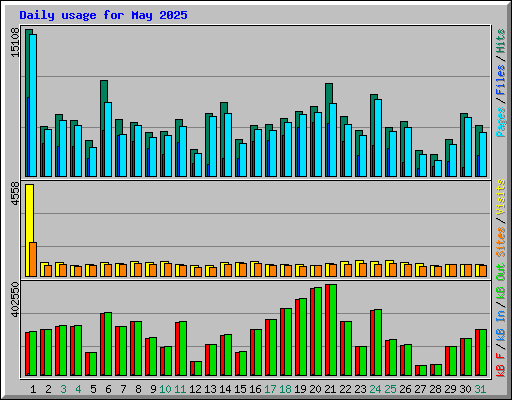Select green weekend day label 25
The height and width of the screenshot is (400, 512).
(x=390, y=389)
